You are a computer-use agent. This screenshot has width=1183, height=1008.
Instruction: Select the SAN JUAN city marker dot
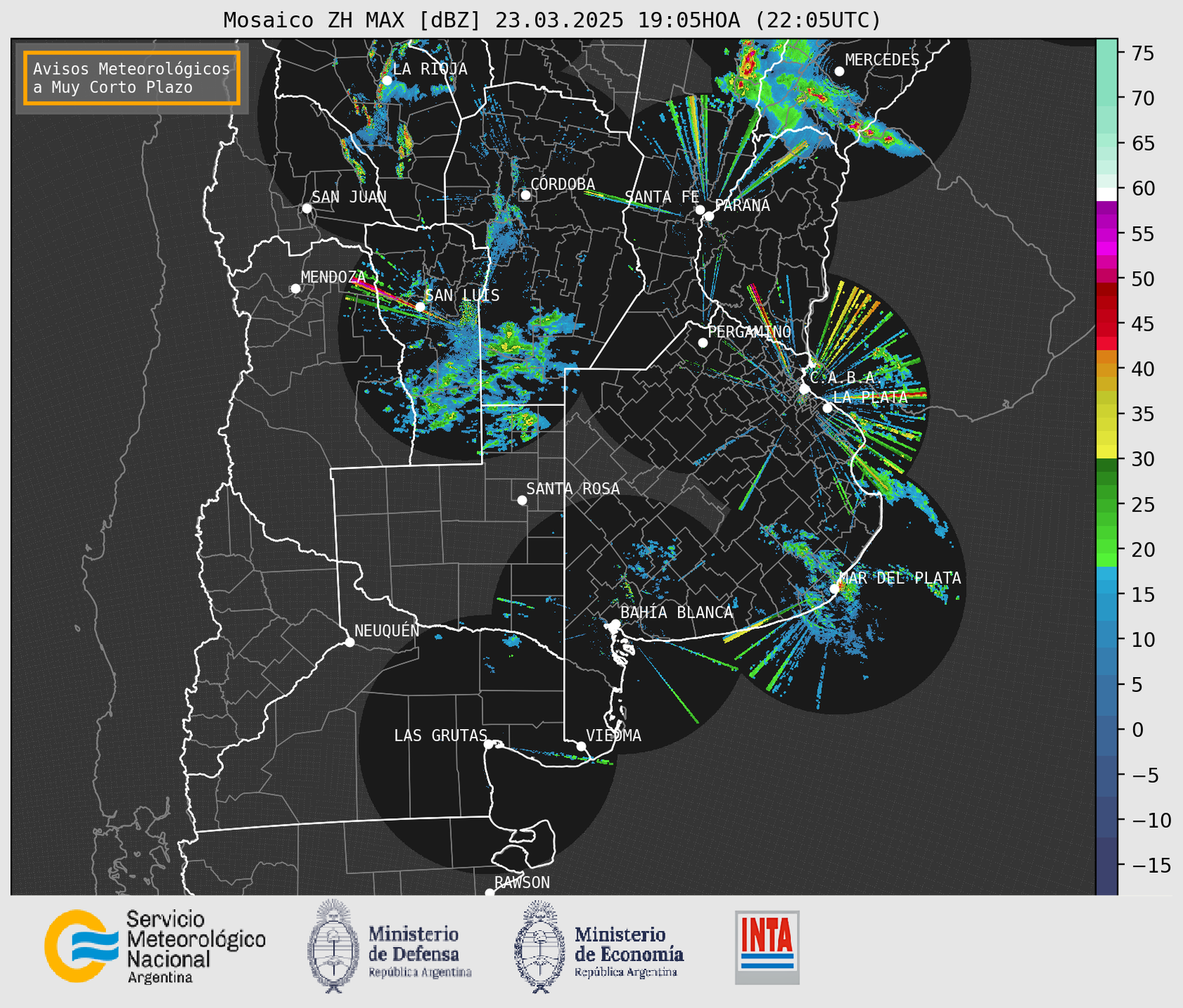coord(306,208)
